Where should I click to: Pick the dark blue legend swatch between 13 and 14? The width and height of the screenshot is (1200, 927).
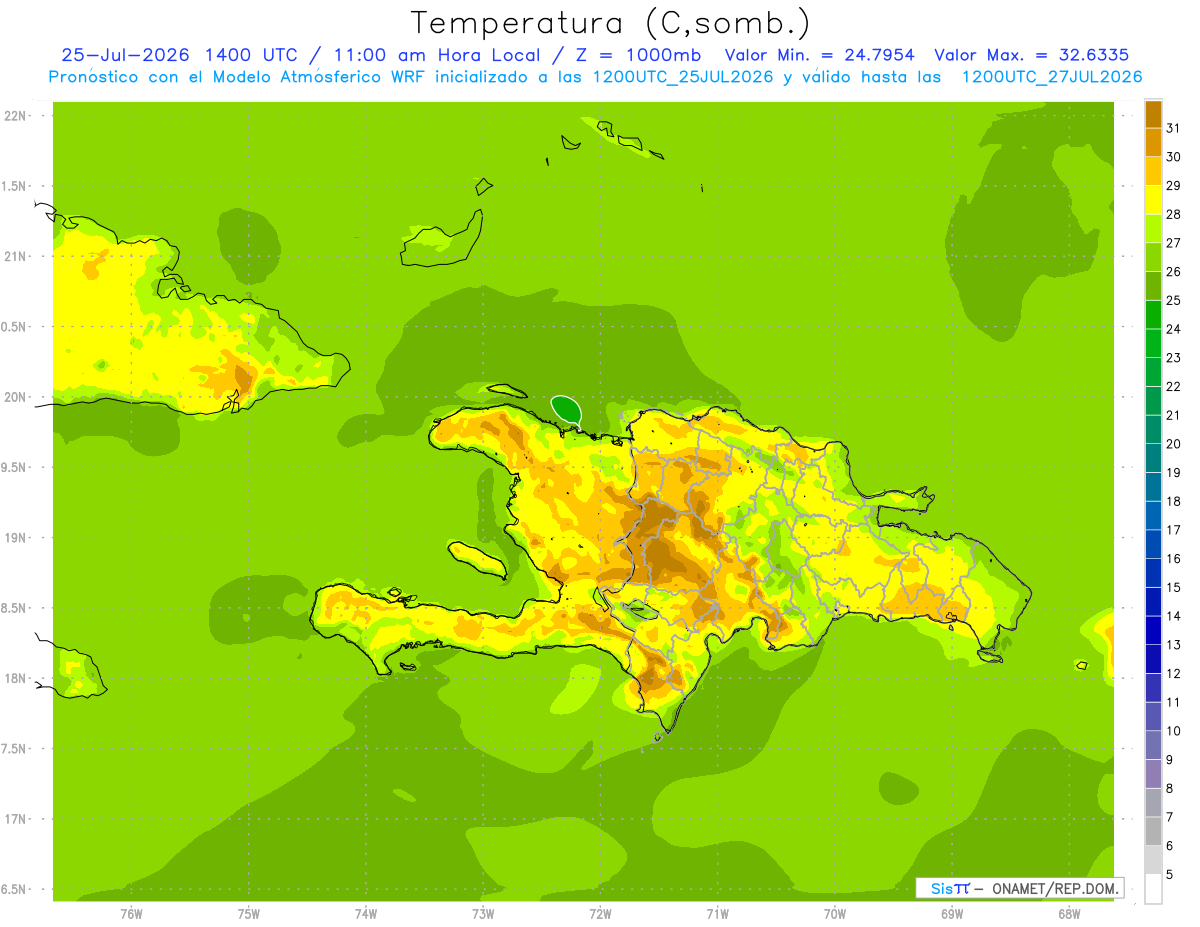pos(1153,630)
